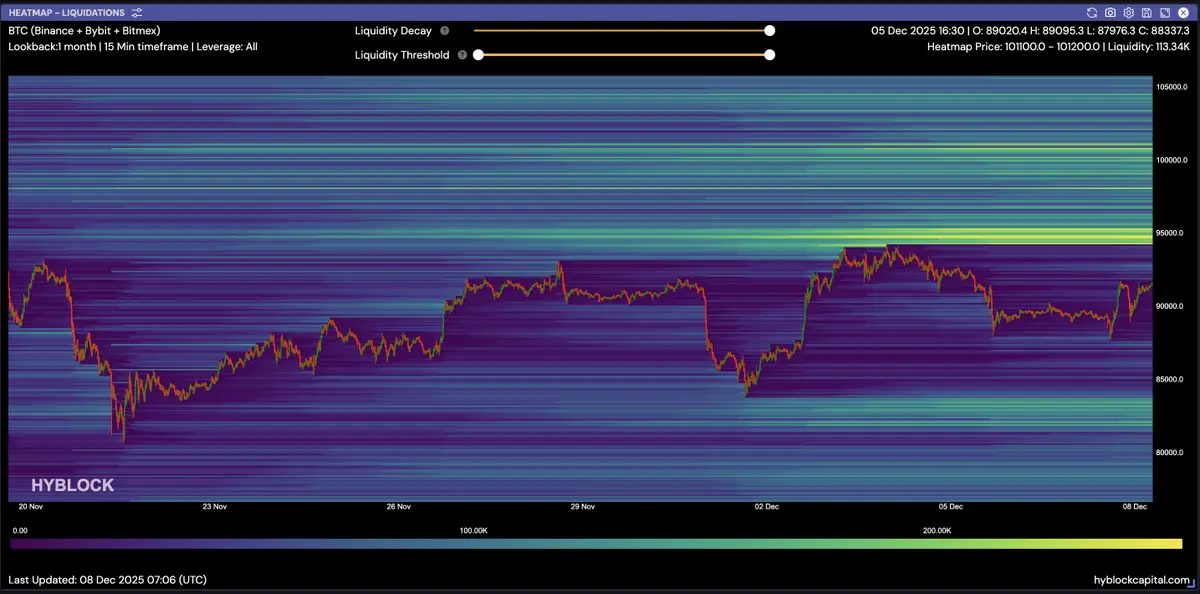Click the 95000.0 price axis label
The width and height of the screenshot is (1200, 594).
pos(1170,233)
